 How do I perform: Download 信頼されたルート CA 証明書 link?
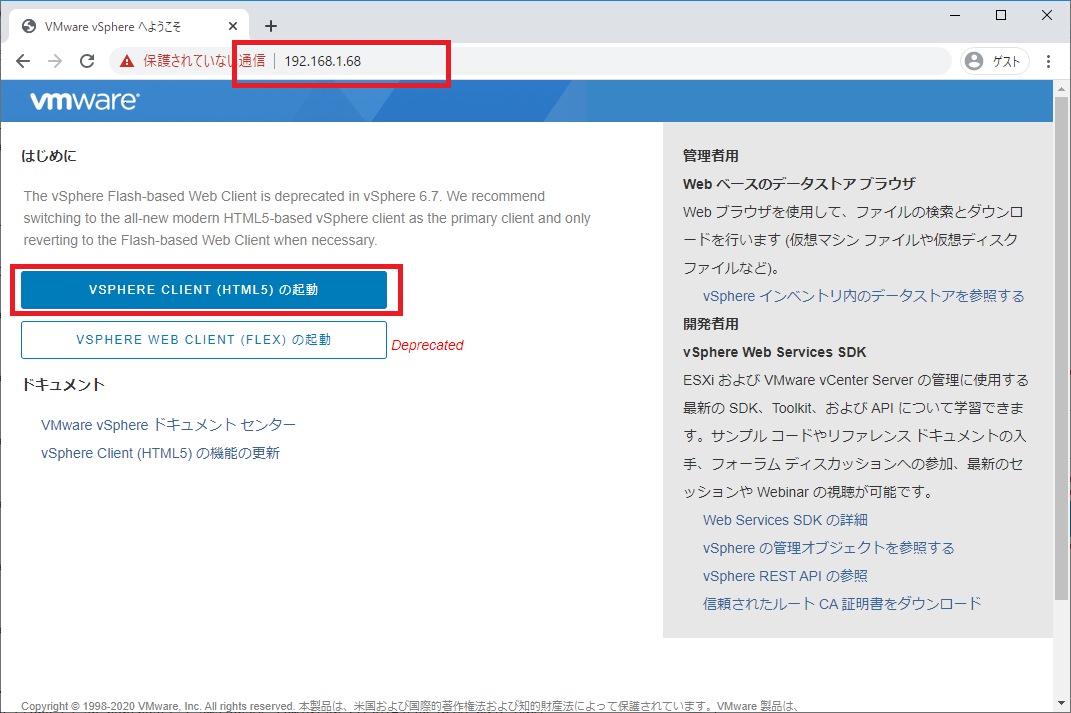[x=842, y=604]
